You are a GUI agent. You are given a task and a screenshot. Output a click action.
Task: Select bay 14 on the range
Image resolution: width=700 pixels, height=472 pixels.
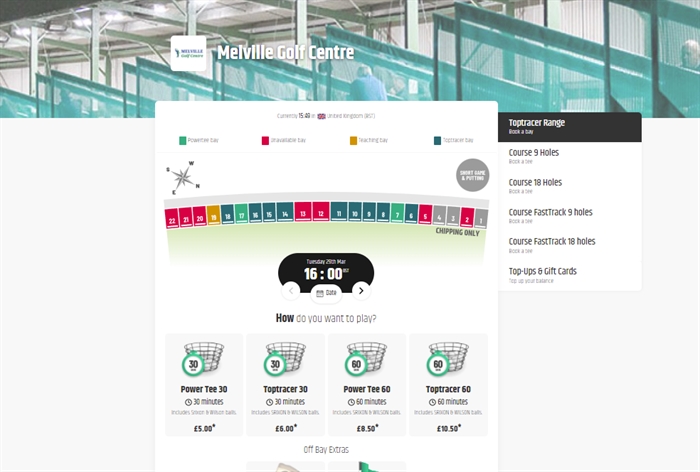285,212
